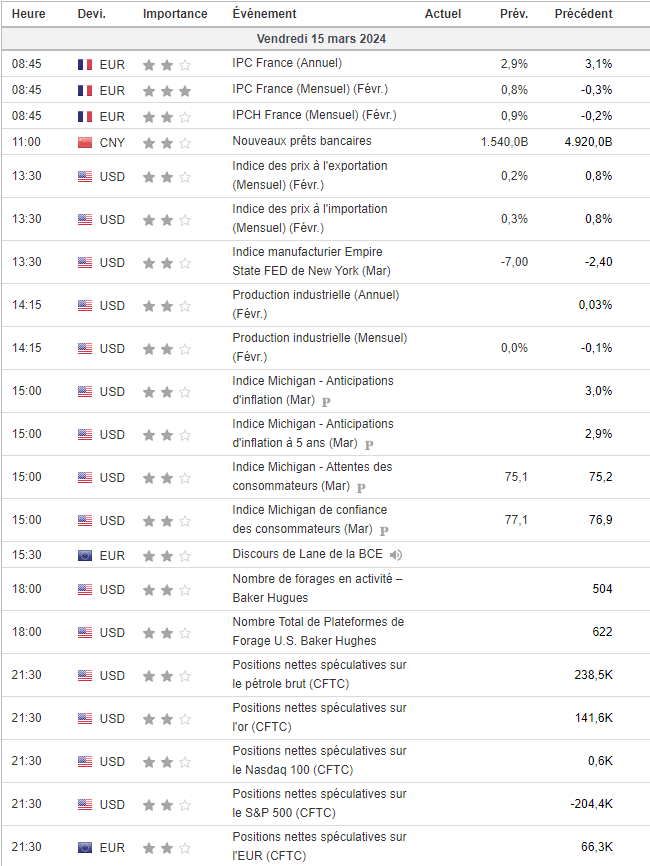Click the EU flag in the Positions nettes EUR row

(85, 848)
